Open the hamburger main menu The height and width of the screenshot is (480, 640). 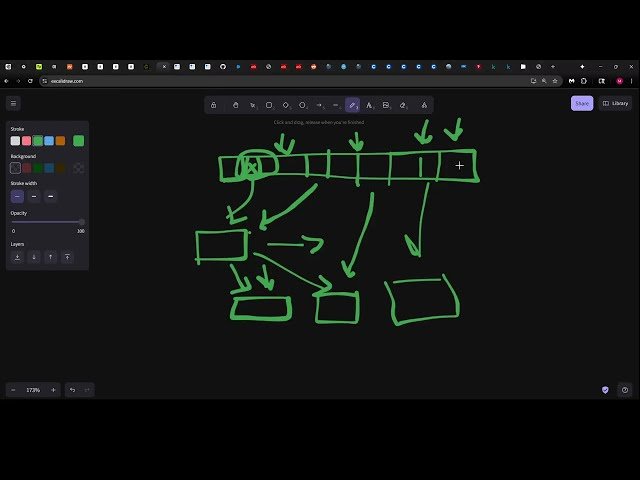pyautogui.click(x=13, y=103)
